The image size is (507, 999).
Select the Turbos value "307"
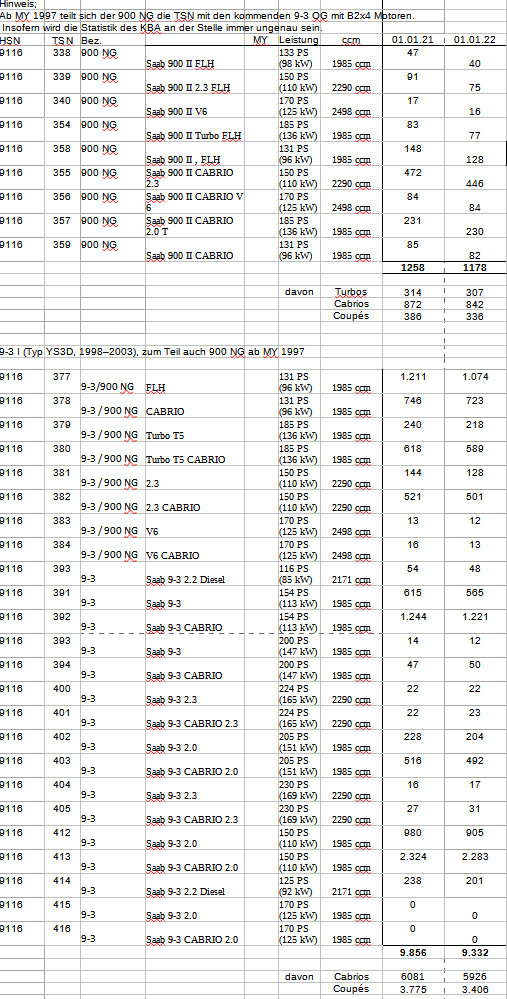coord(475,292)
